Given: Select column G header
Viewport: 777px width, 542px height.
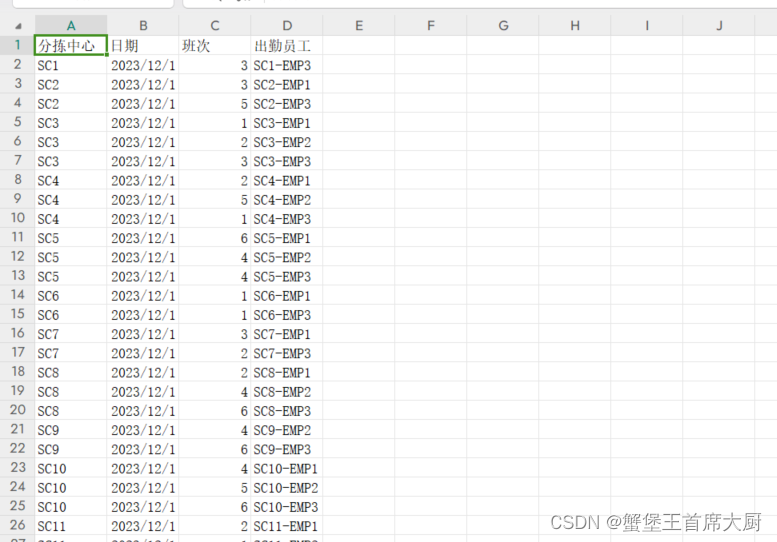Looking at the screenshot, I should pyautogui.click(x=503, y=25).
